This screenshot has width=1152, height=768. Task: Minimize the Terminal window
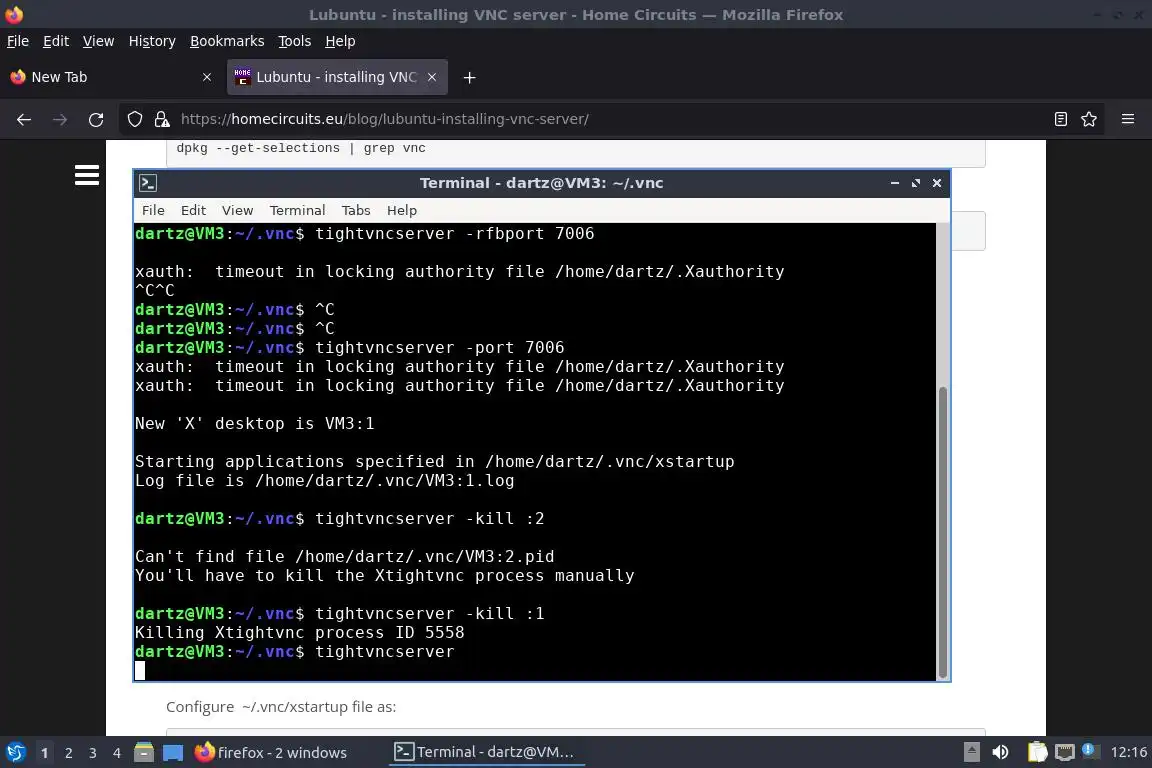pos(894,183)
